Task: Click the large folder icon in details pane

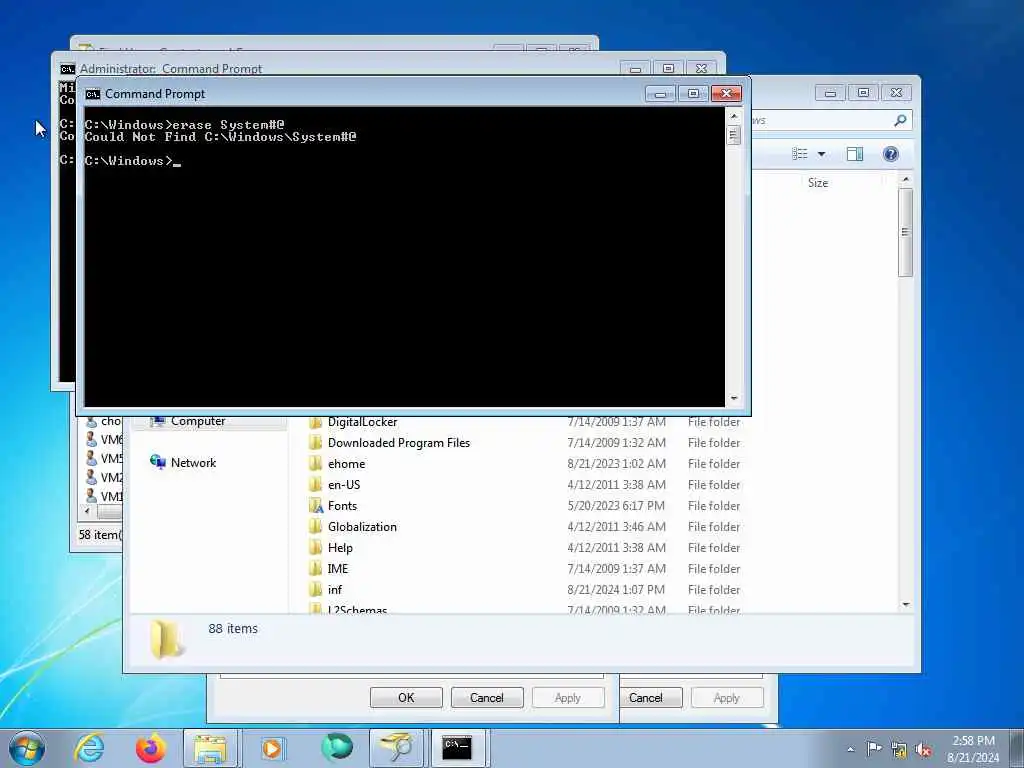Action: [166, 639]
